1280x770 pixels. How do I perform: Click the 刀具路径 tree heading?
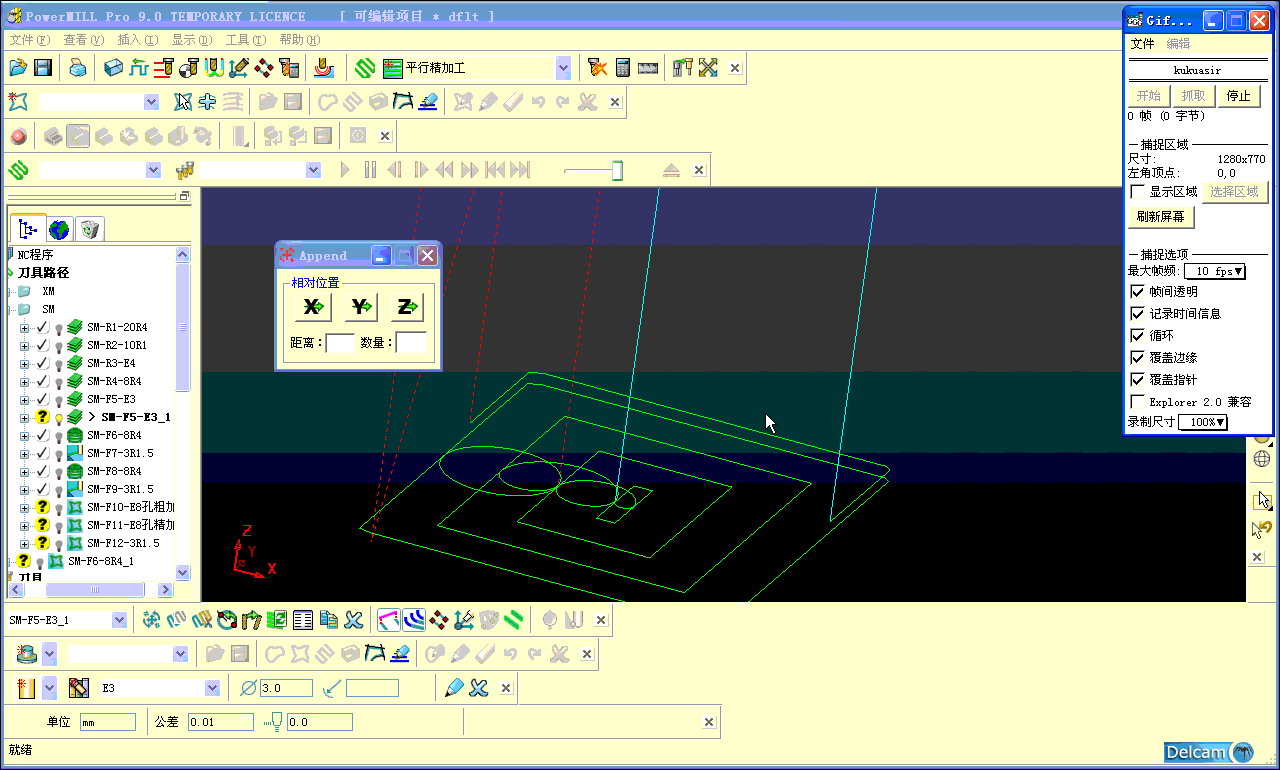point(43,273)
